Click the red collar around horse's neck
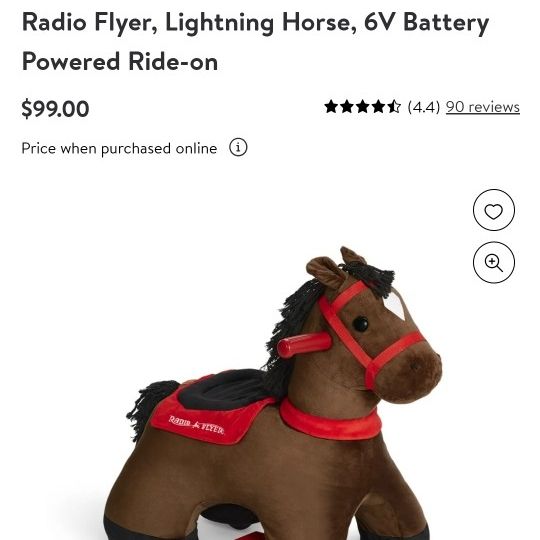This screenshot has width=540, height=540. [x=330, y=420]
